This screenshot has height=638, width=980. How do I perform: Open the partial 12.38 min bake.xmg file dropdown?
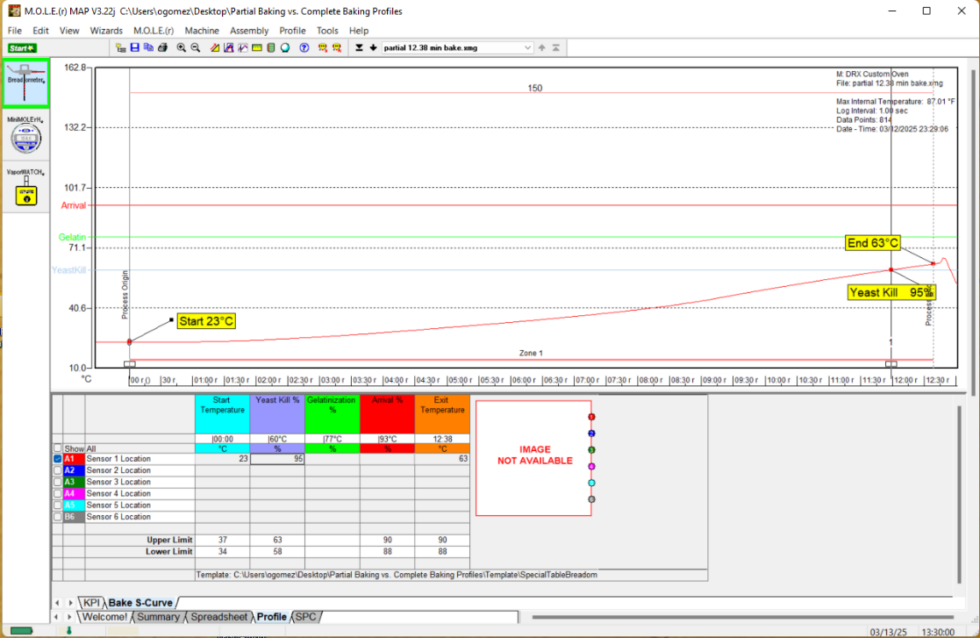pos(528,47)
